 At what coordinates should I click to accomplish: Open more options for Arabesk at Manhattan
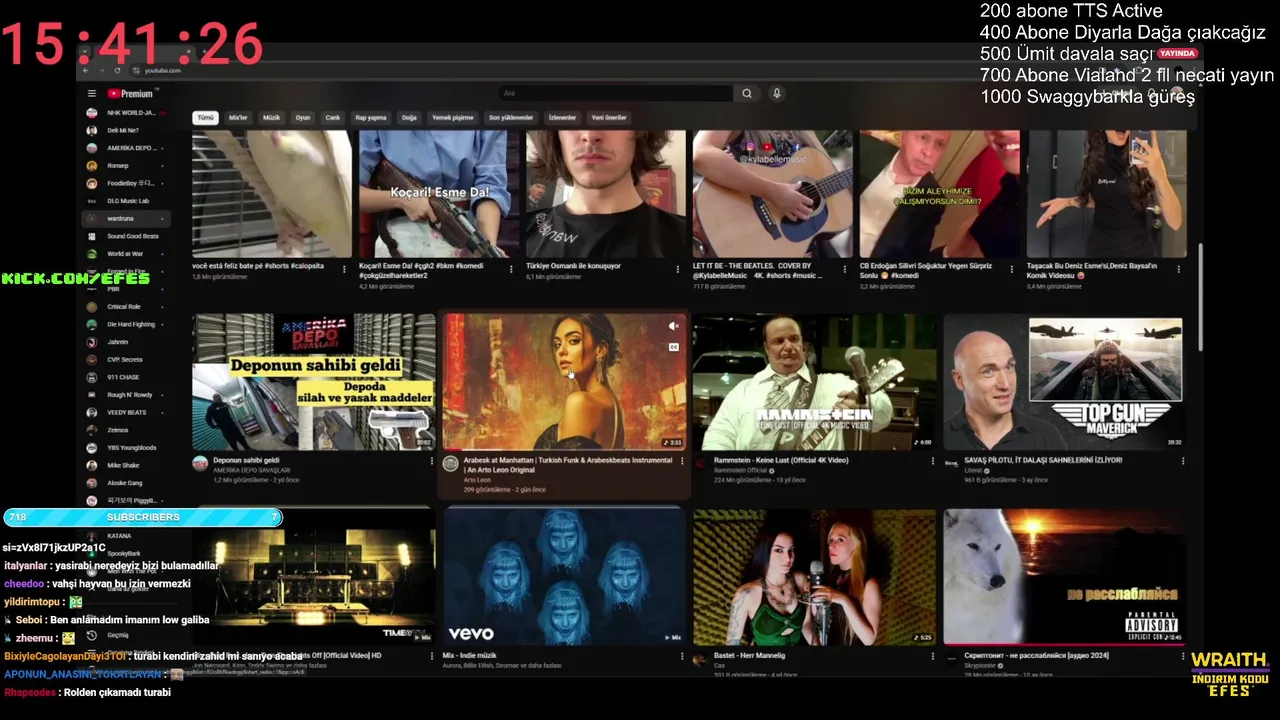pos(683,461)
